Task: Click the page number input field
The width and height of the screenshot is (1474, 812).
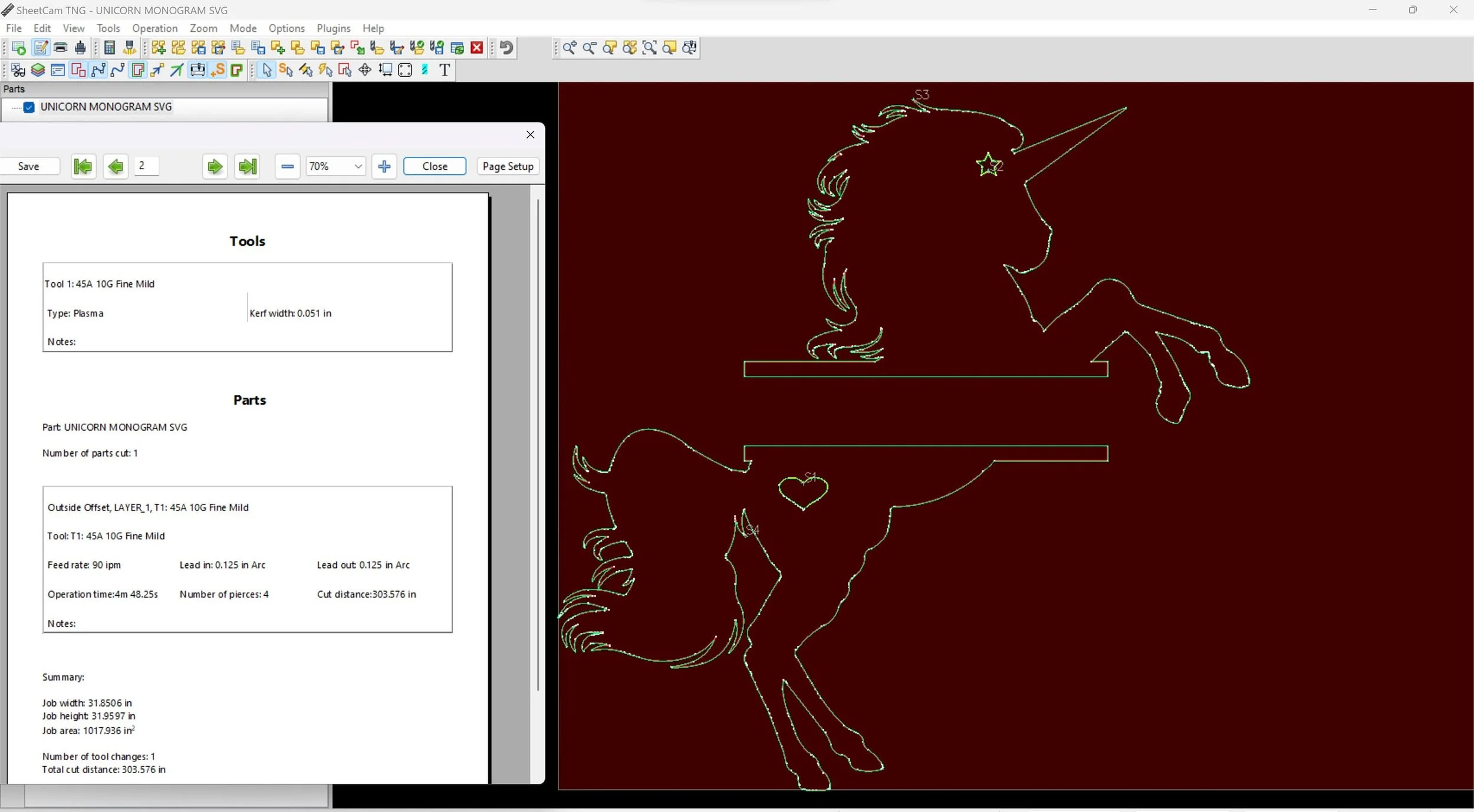Action: click(146, 166)
